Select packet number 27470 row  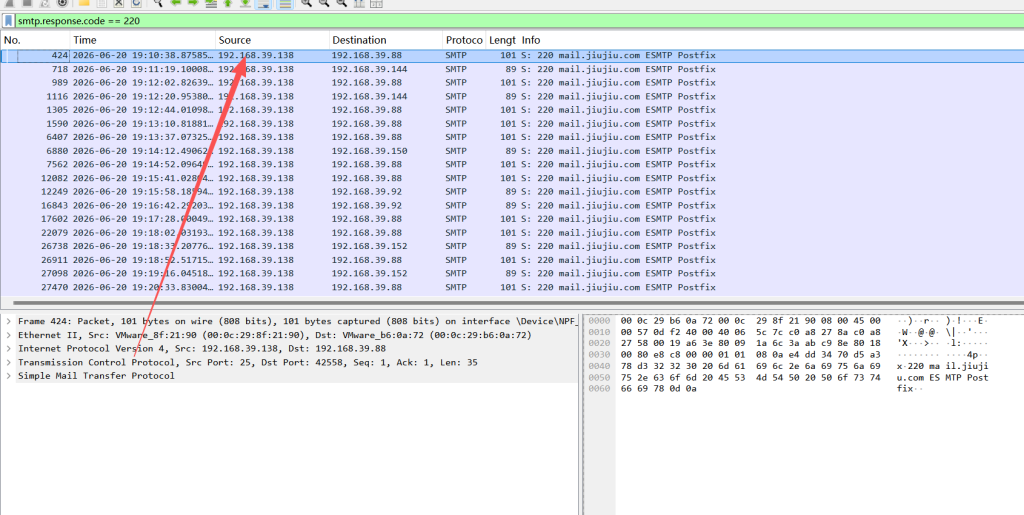512,287
